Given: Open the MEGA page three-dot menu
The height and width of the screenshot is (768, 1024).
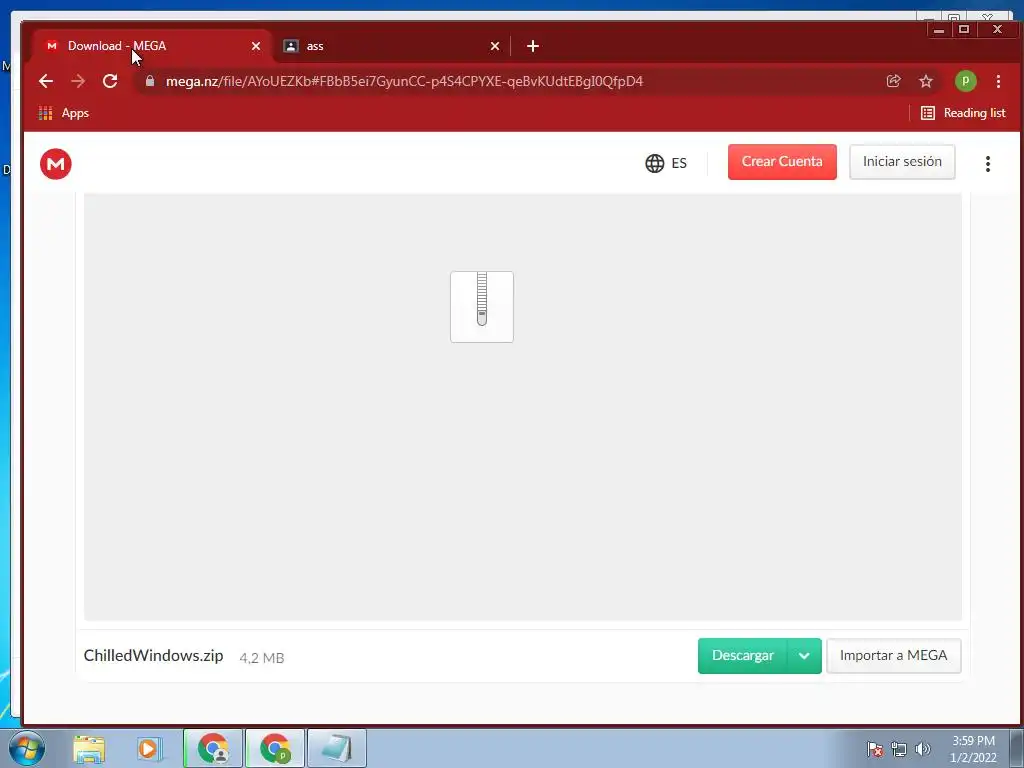Looking at the screenshot, I should [x=987, y=163].
